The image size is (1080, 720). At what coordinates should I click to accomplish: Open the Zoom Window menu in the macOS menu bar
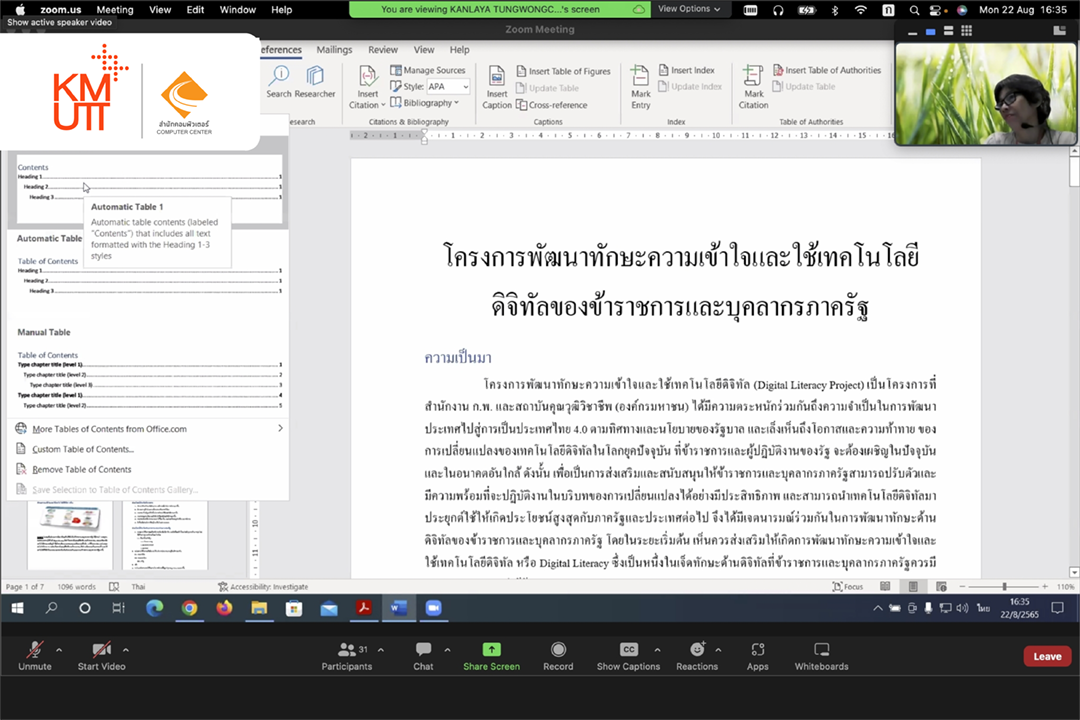tap(238, 10)
